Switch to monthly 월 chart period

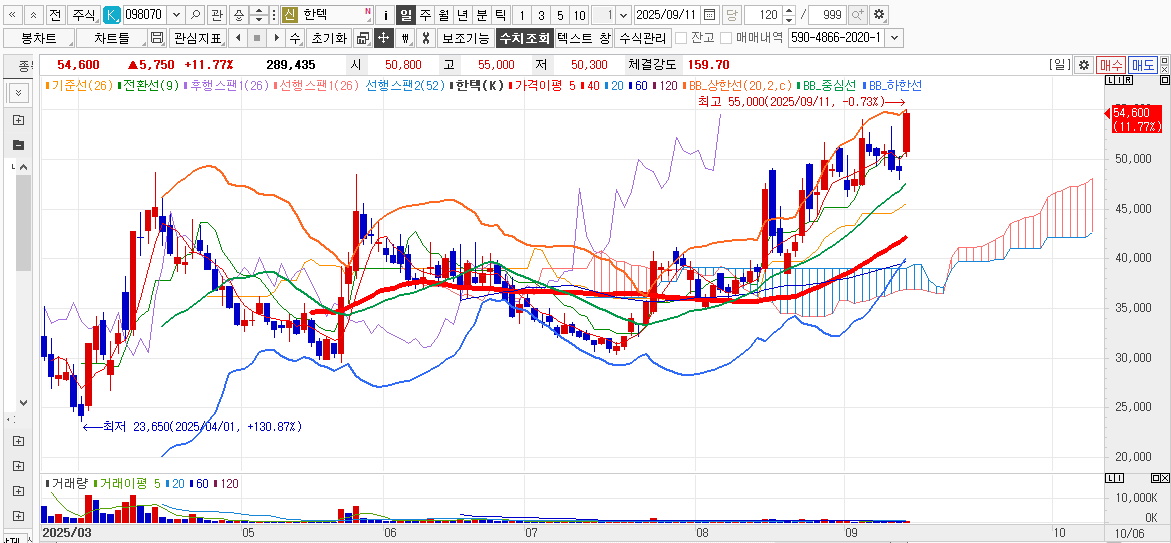click(443, 15)
